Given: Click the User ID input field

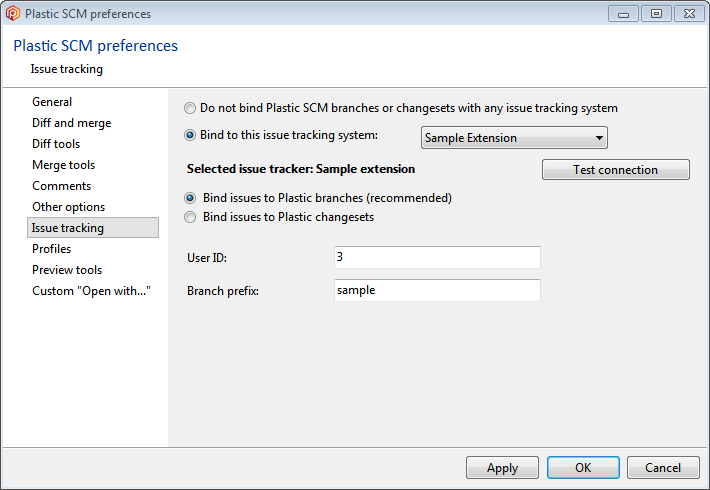Looking at the screenshot, I should (437, 257).
